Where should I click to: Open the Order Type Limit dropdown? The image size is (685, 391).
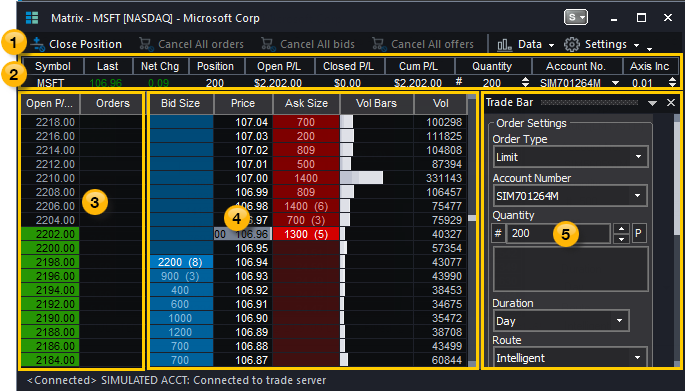(x=571, y=157)
